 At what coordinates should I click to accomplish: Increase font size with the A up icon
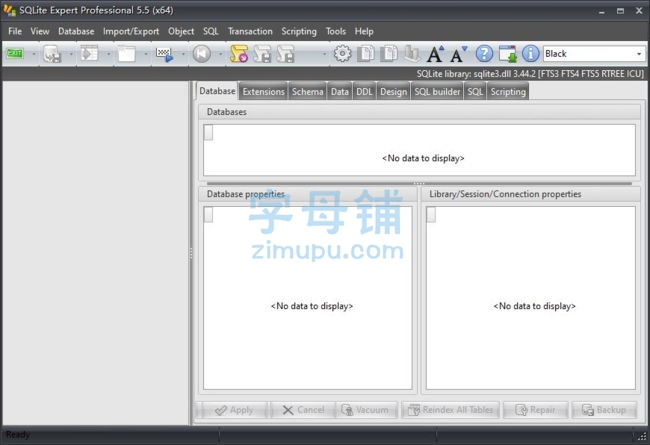coord(436,54)
